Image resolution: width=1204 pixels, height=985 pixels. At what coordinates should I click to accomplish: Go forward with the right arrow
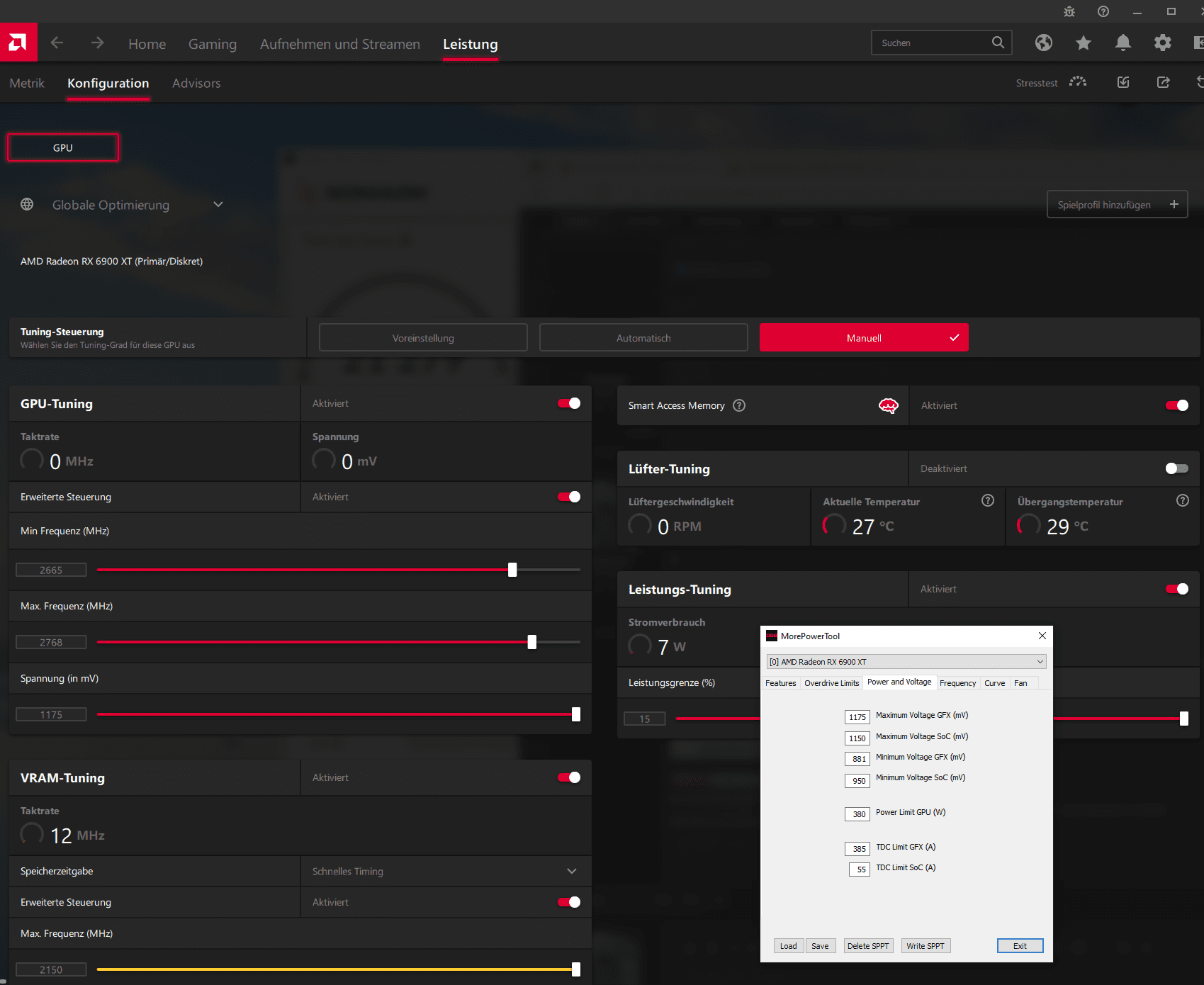point(97,43)
